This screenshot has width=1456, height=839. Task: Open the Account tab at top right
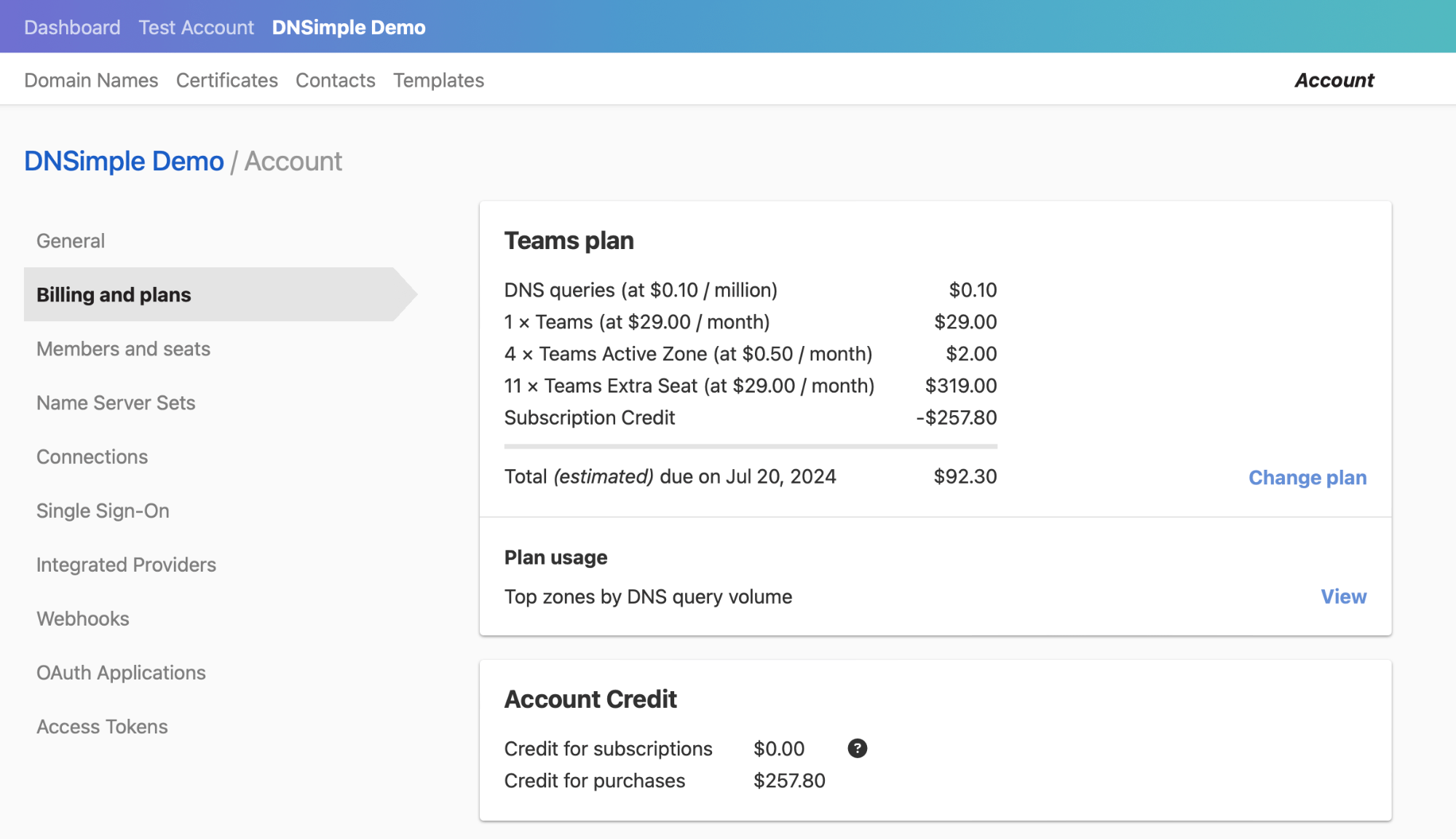click(x=1334, y=80)
